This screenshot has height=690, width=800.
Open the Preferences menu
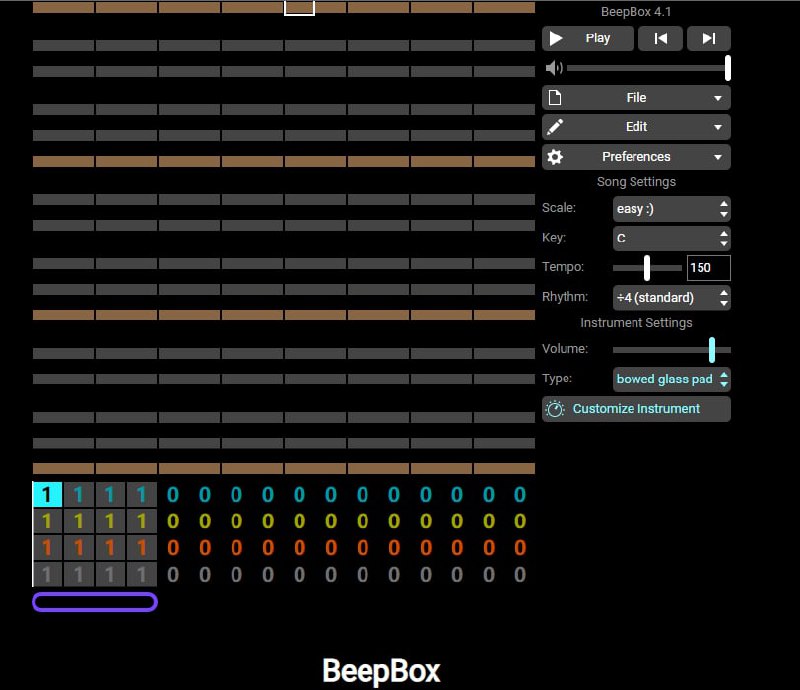[x=636, y=157]
